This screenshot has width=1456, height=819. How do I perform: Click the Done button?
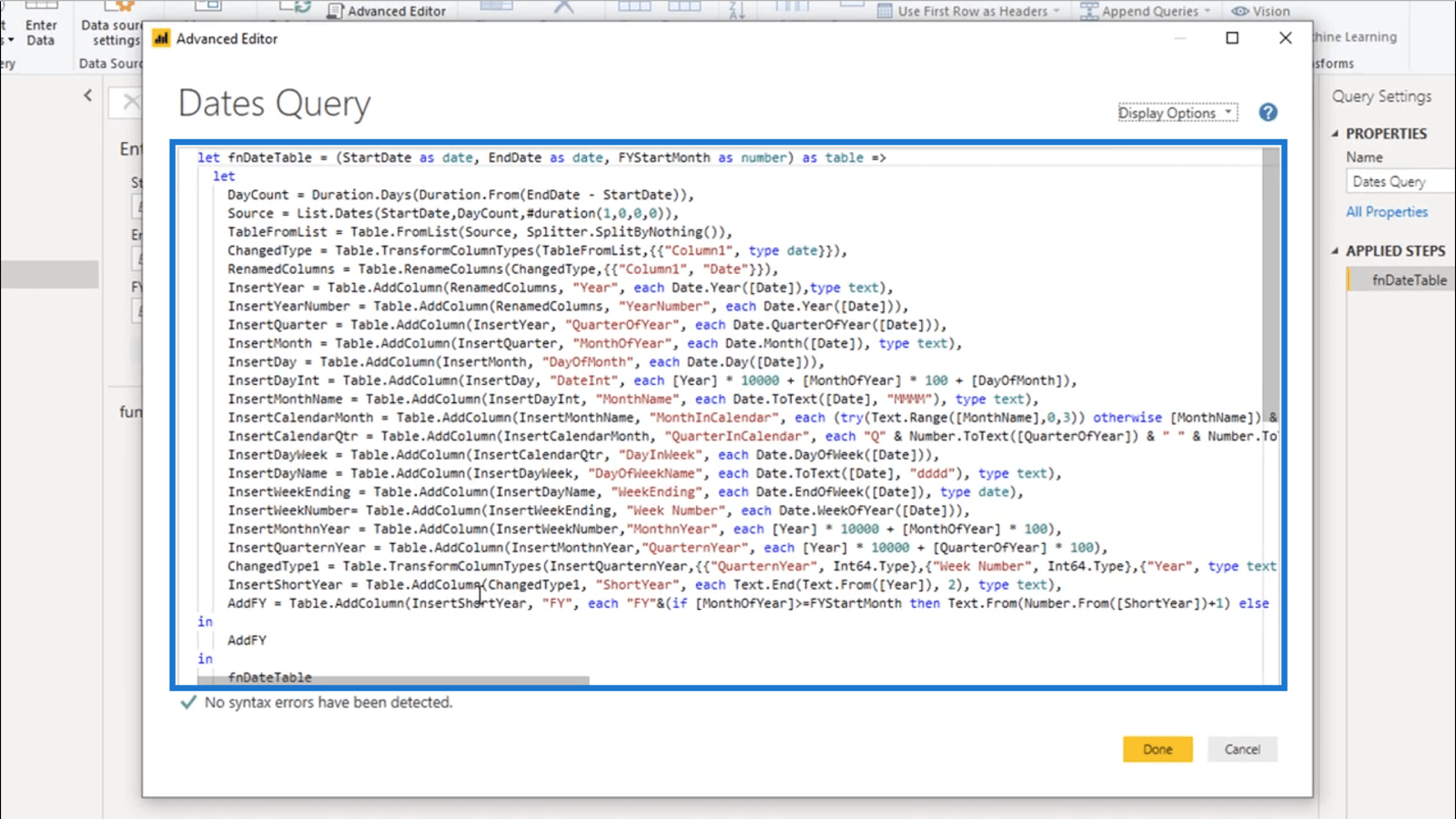(x=1158, y=749)
